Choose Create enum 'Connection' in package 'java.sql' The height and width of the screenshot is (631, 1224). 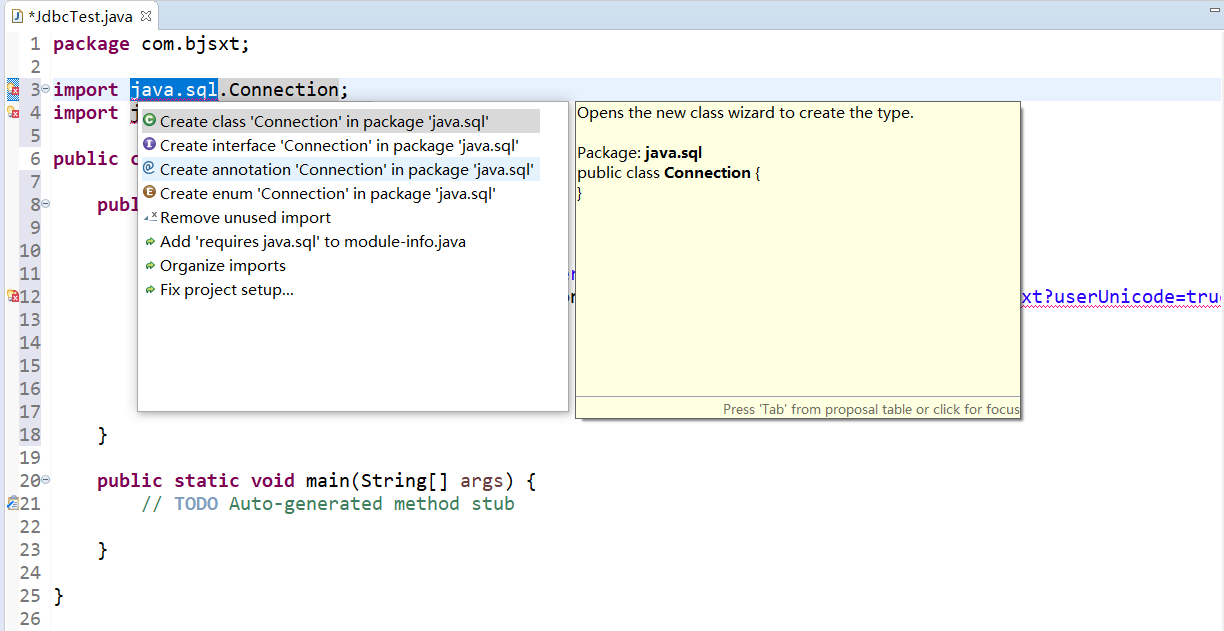click(341, 193)
